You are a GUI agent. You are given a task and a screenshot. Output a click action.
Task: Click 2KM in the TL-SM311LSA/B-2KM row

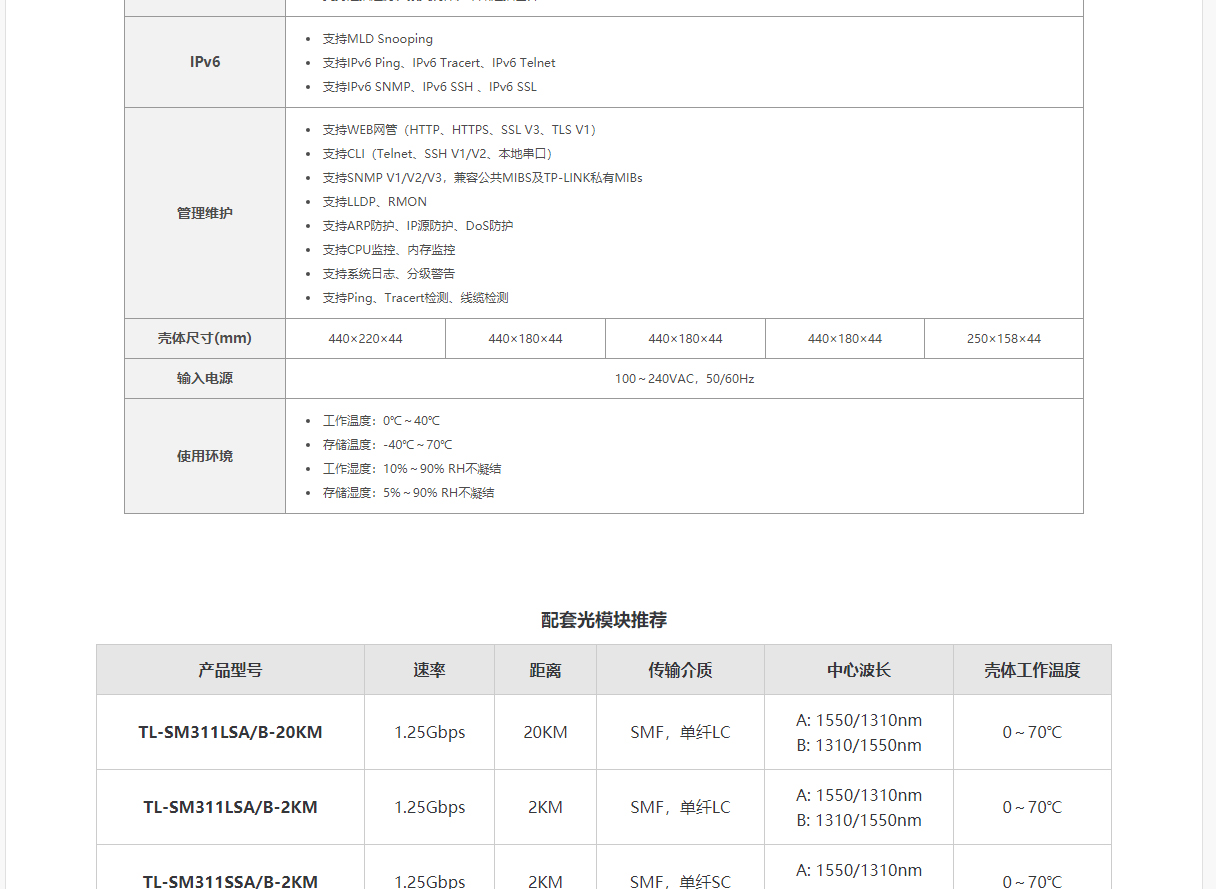545,807
